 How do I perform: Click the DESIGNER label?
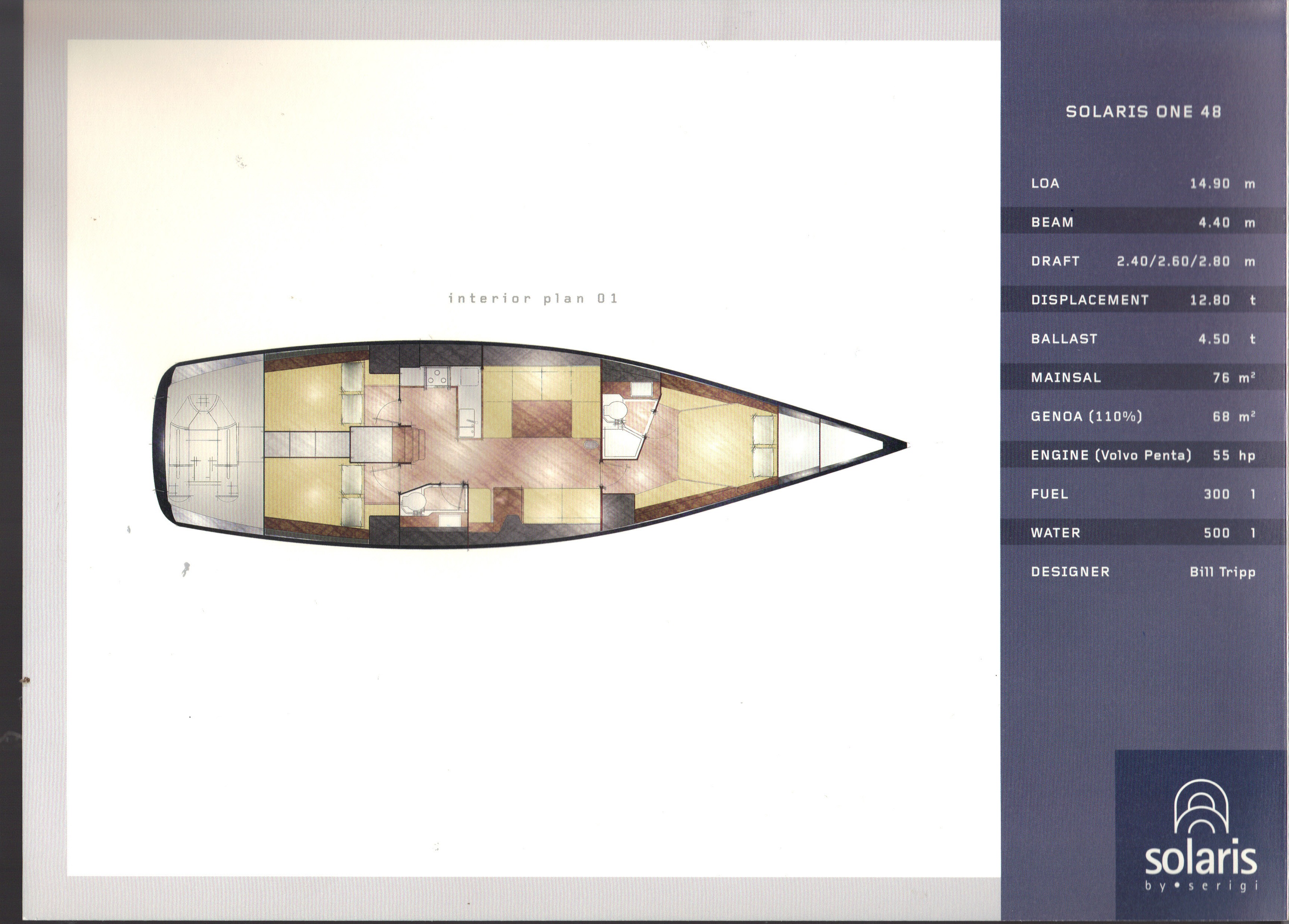pos(1070,572)
